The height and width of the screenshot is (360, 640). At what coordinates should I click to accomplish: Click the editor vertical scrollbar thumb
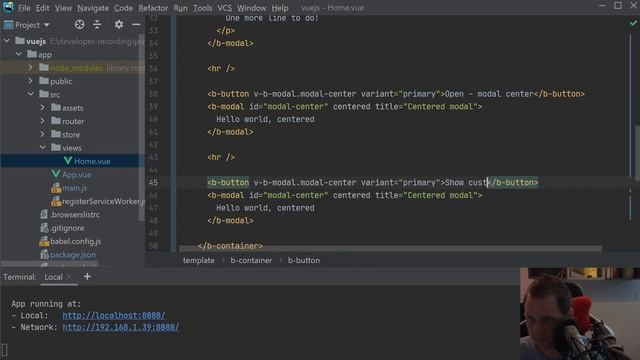click(x=637, y=153)
